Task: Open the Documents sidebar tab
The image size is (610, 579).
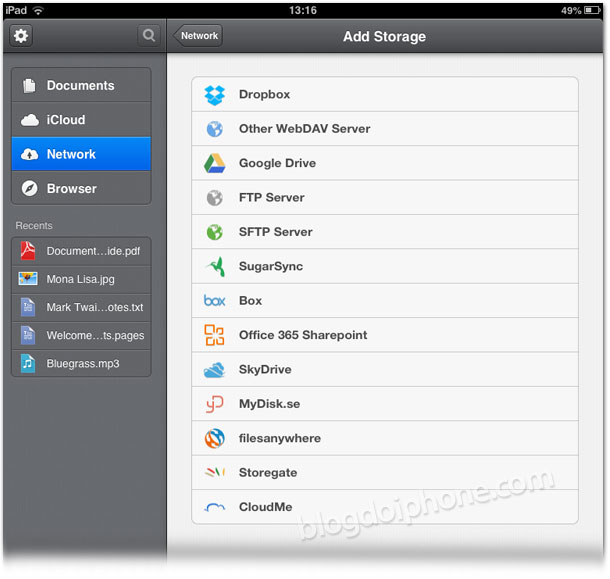Action: click(x=81, y=85)
